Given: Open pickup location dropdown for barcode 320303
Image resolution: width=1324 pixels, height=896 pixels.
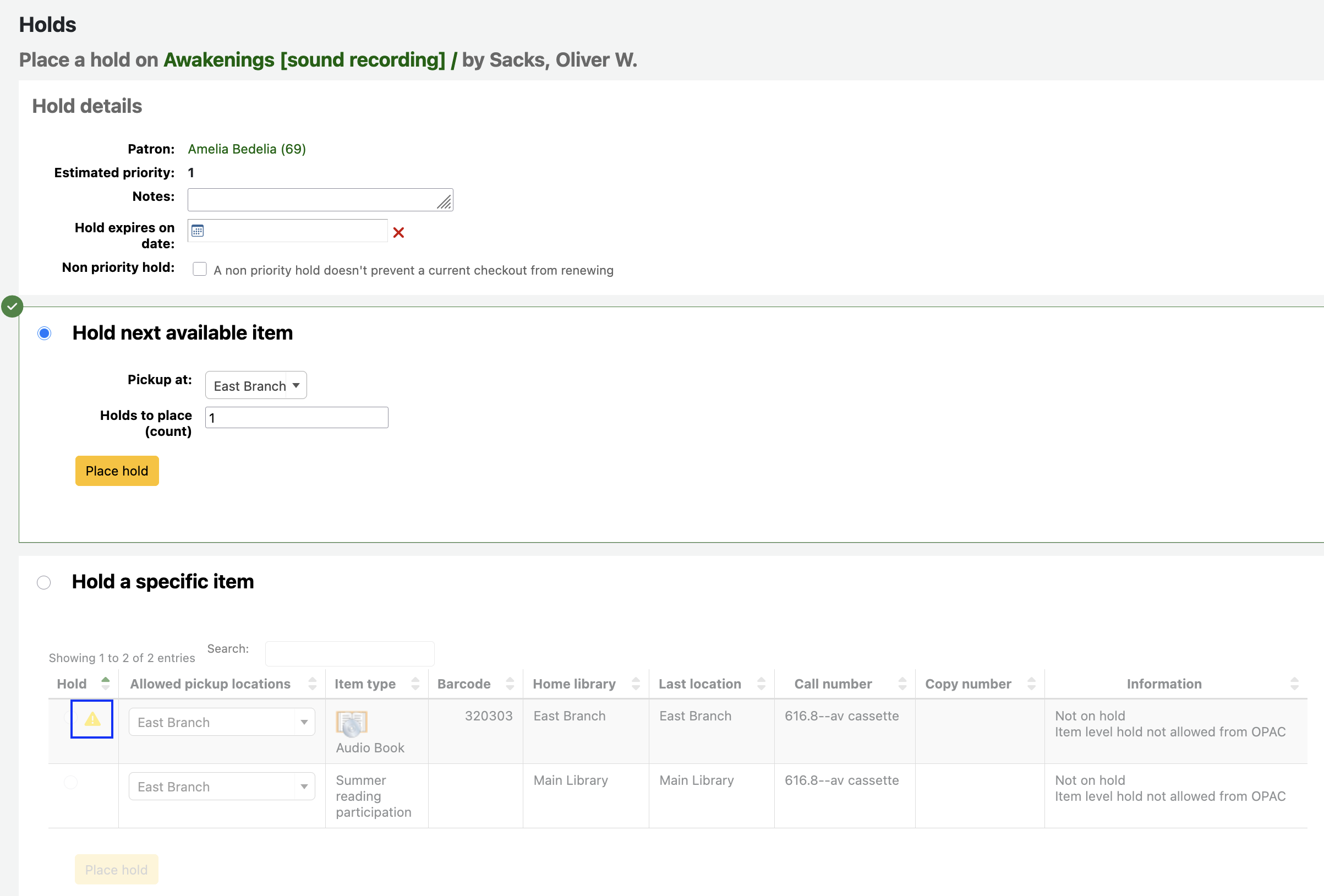Looking at the screenshot, I should (x=222, y=722).
